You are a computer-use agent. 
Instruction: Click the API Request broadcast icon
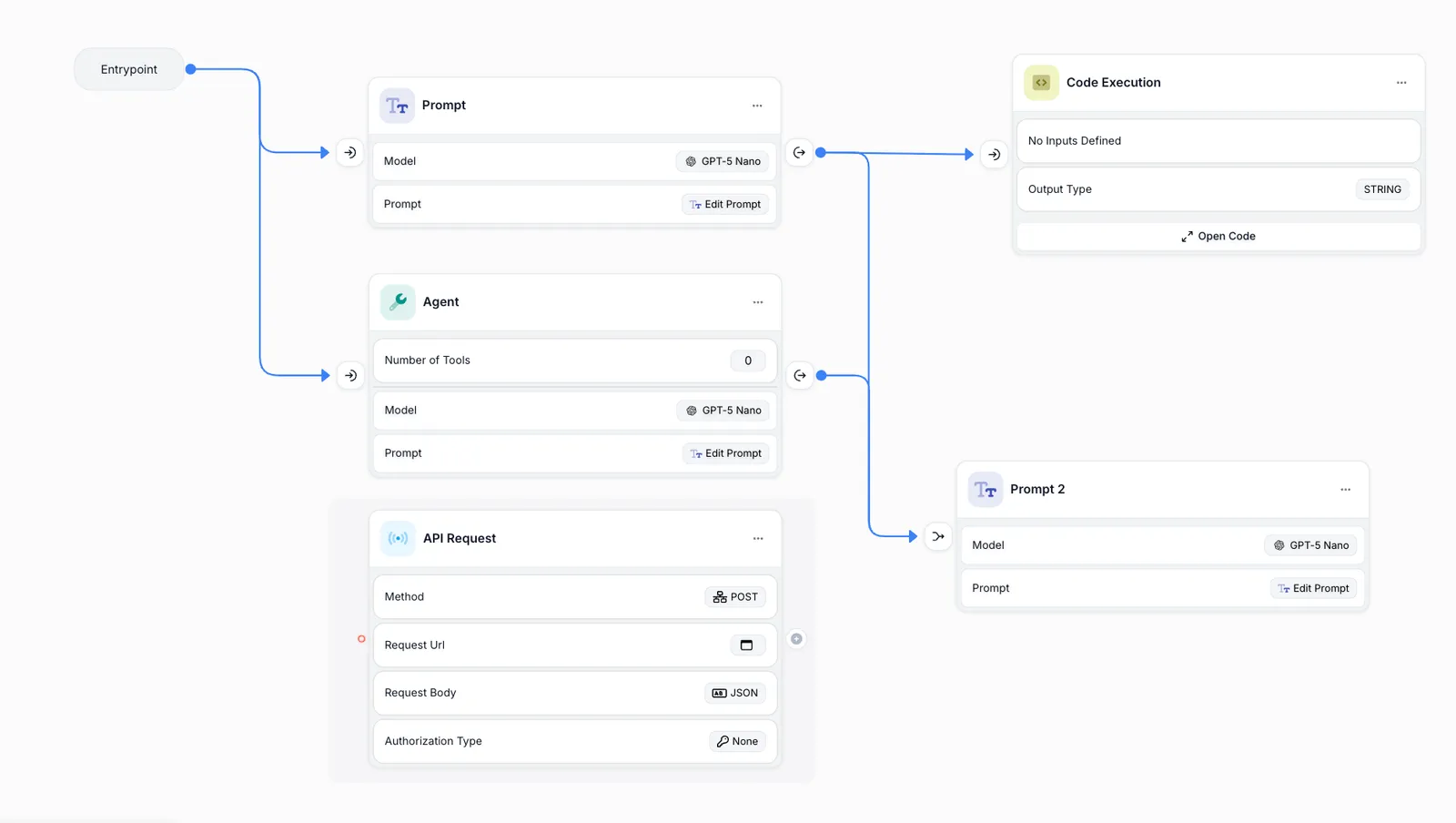[398, 538]
